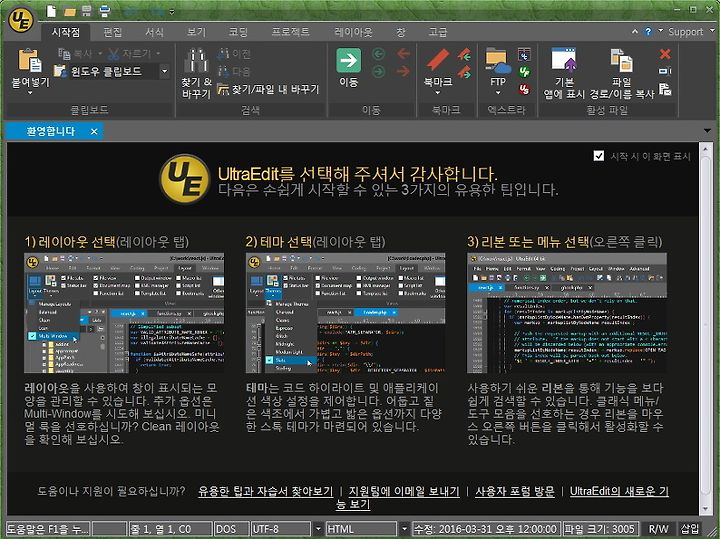The width and height of the screenshot is (720, 539).
Task: Open 사용자 포럼 방문 link
Action: click(515, 491)
